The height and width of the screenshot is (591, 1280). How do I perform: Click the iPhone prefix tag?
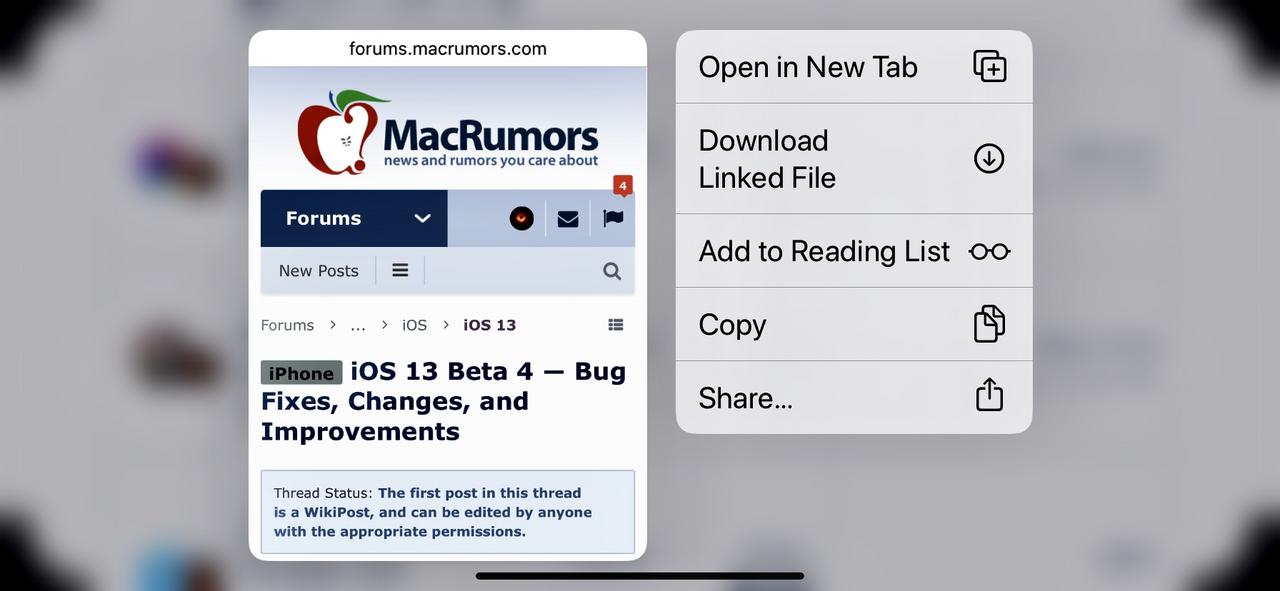pyautogui.click(x=302, y=373)
